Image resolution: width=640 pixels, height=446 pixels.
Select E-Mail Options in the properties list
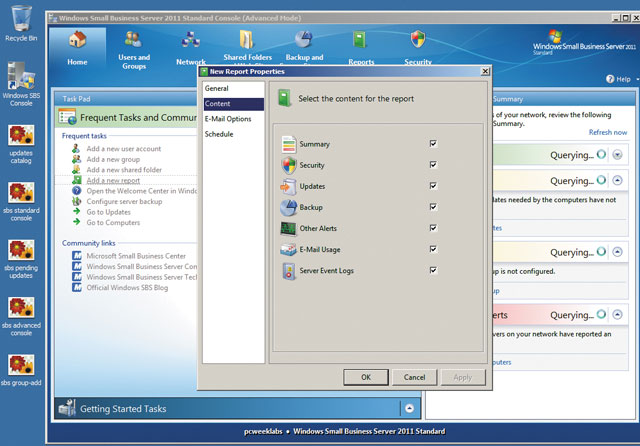point(233,119)
